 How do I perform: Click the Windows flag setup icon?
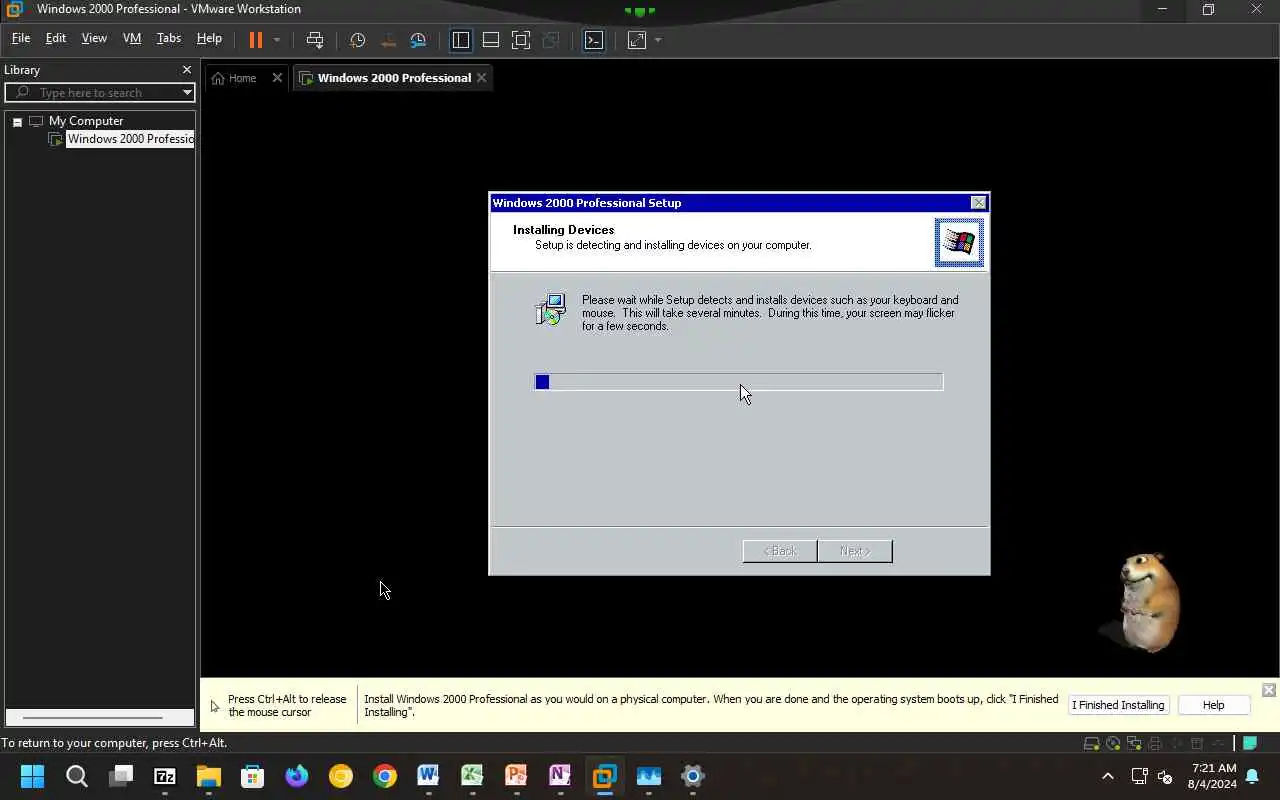959,242
